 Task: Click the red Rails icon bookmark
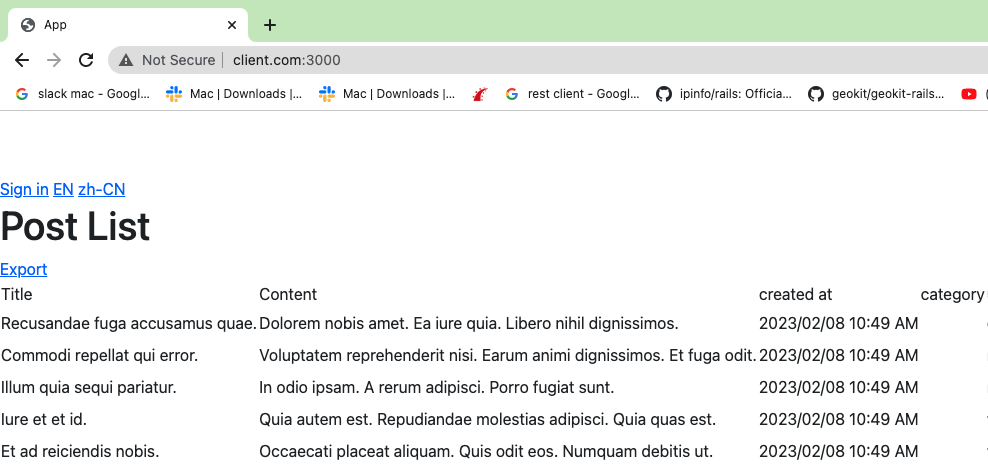481,94
